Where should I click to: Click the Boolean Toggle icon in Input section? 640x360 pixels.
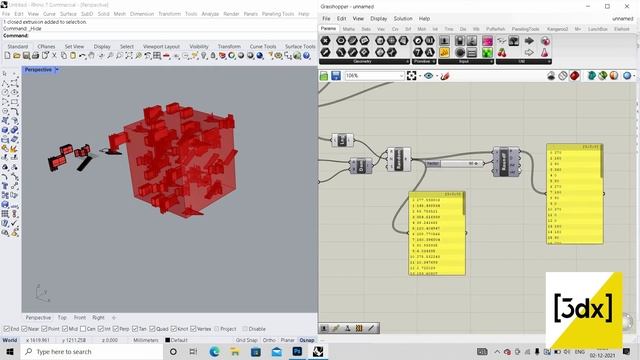click(x=460, y=41)
